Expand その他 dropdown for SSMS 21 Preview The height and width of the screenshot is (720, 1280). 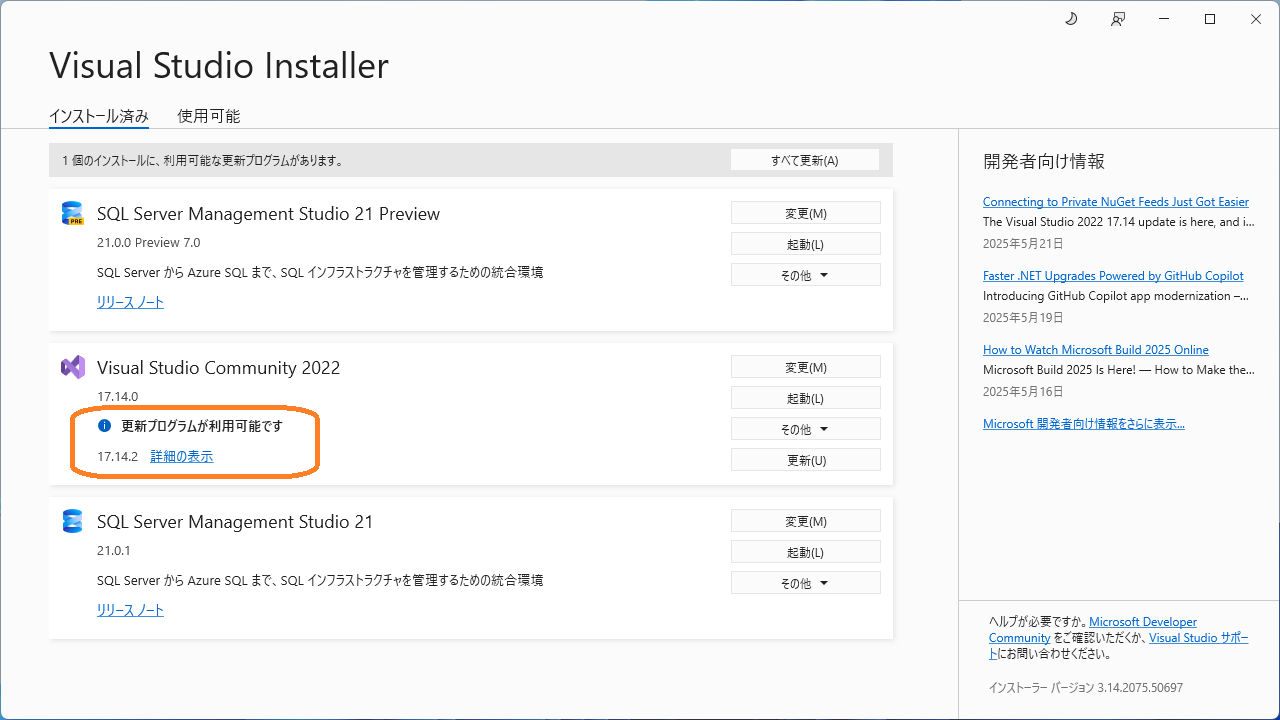806,275
